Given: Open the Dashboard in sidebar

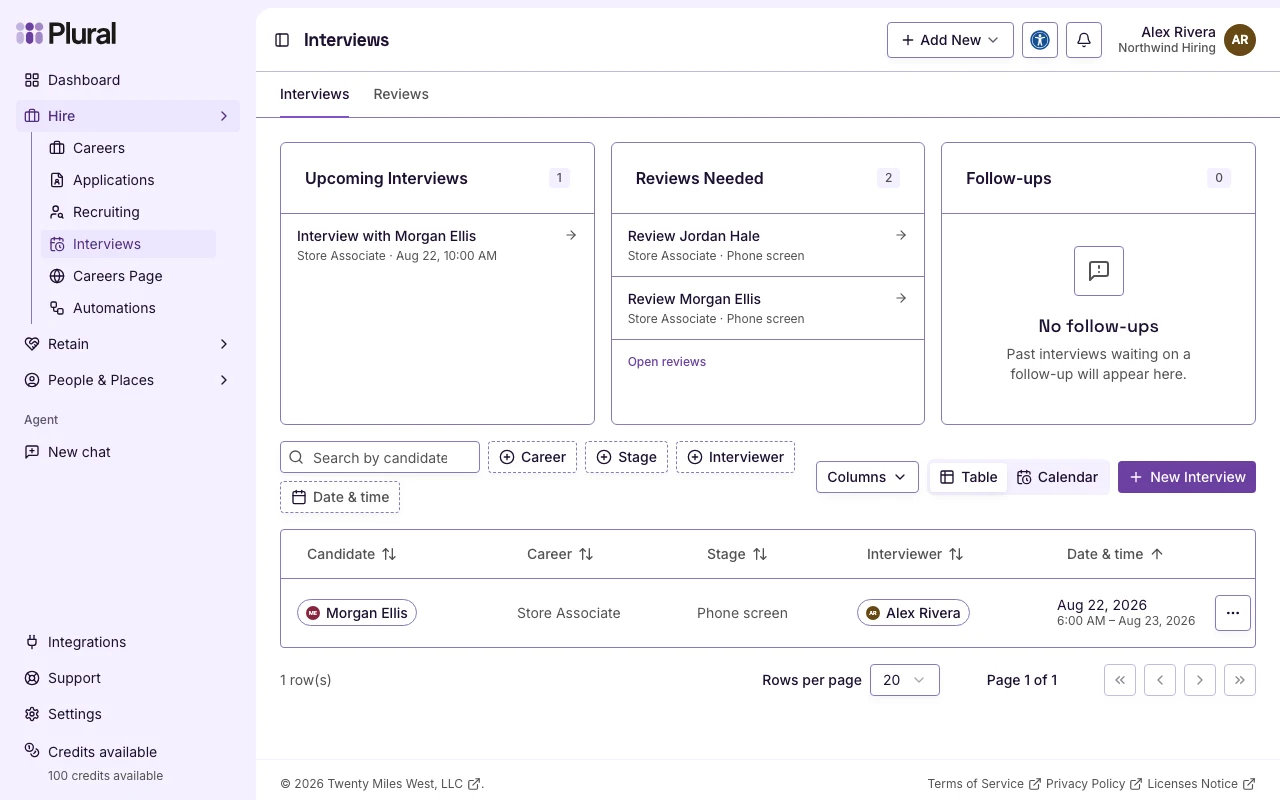Looking at the screenshot, I should tap(128, 80).
